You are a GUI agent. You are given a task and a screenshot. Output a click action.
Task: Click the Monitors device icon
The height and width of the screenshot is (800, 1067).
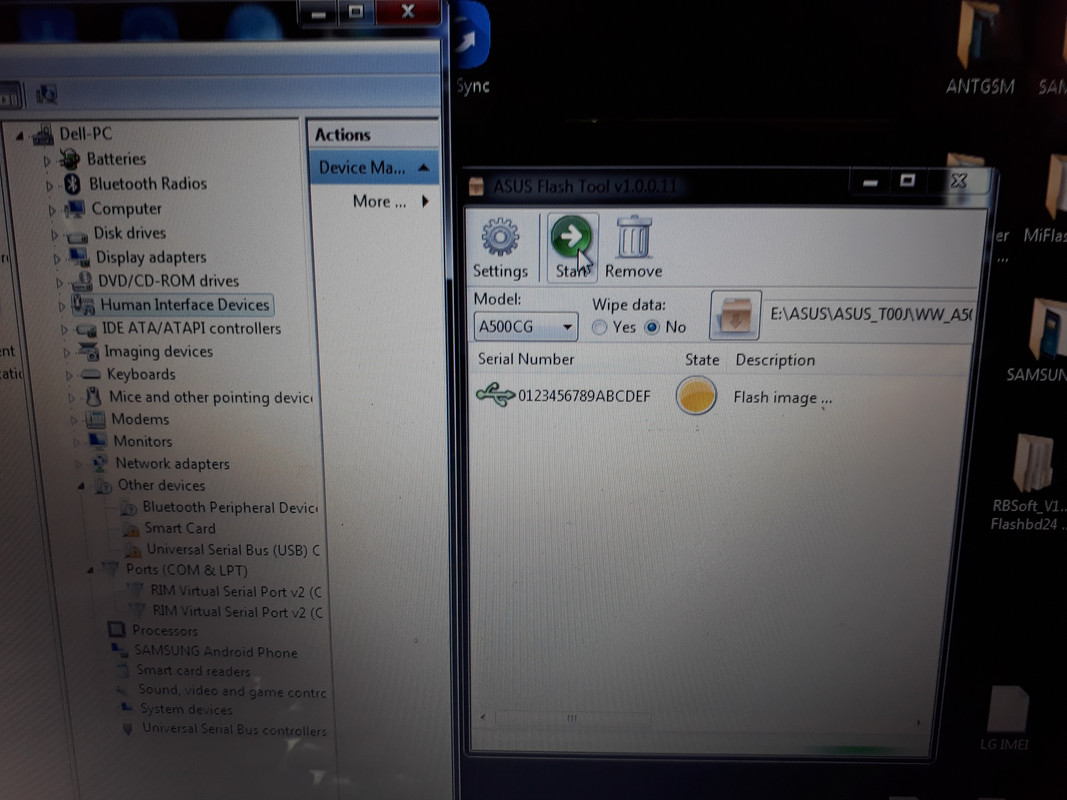tap(97, 441)
